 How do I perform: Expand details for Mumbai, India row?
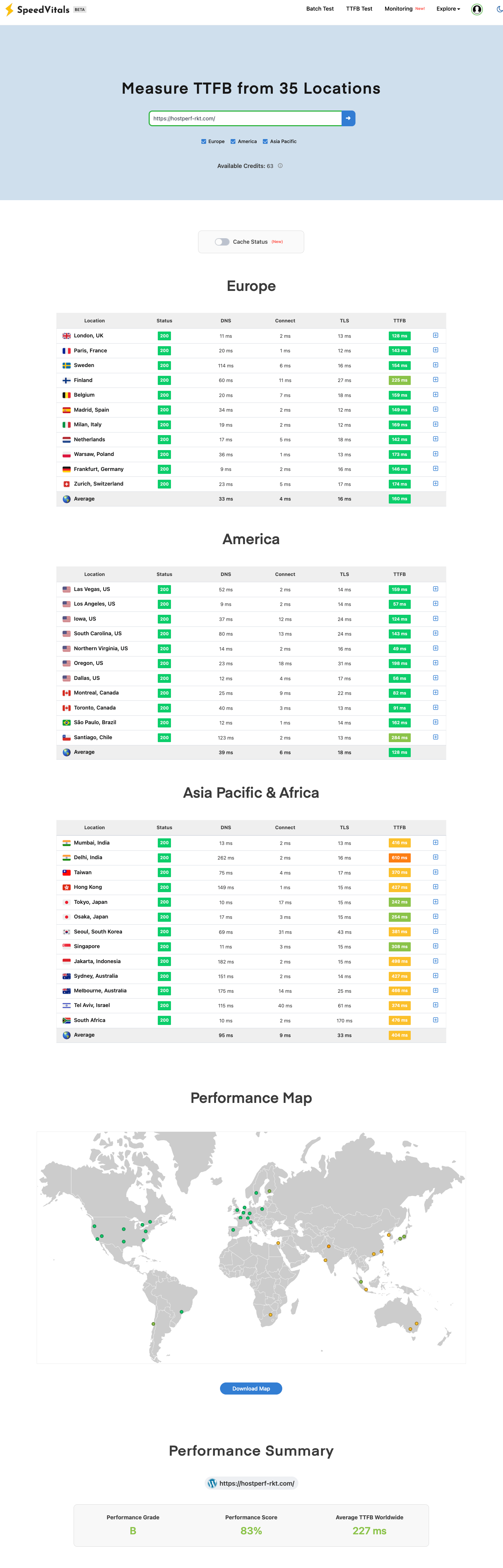point(435,842)
